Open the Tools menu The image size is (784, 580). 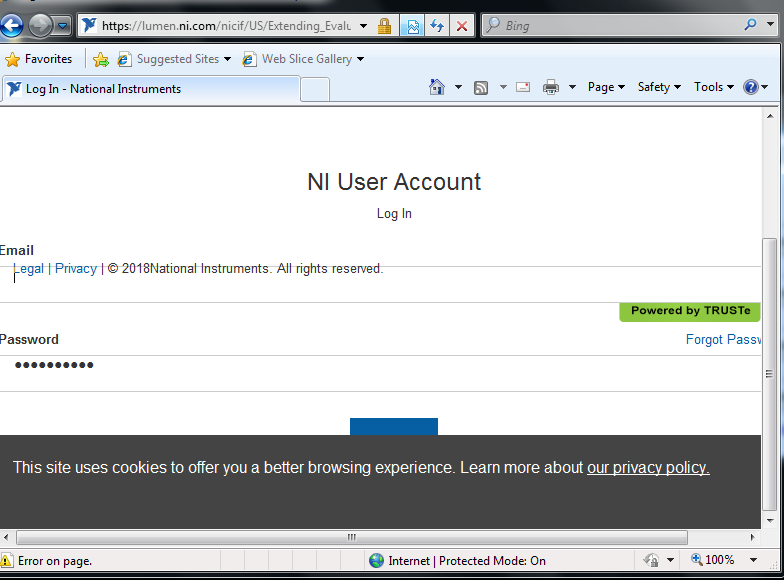click(x=714, y=87)
